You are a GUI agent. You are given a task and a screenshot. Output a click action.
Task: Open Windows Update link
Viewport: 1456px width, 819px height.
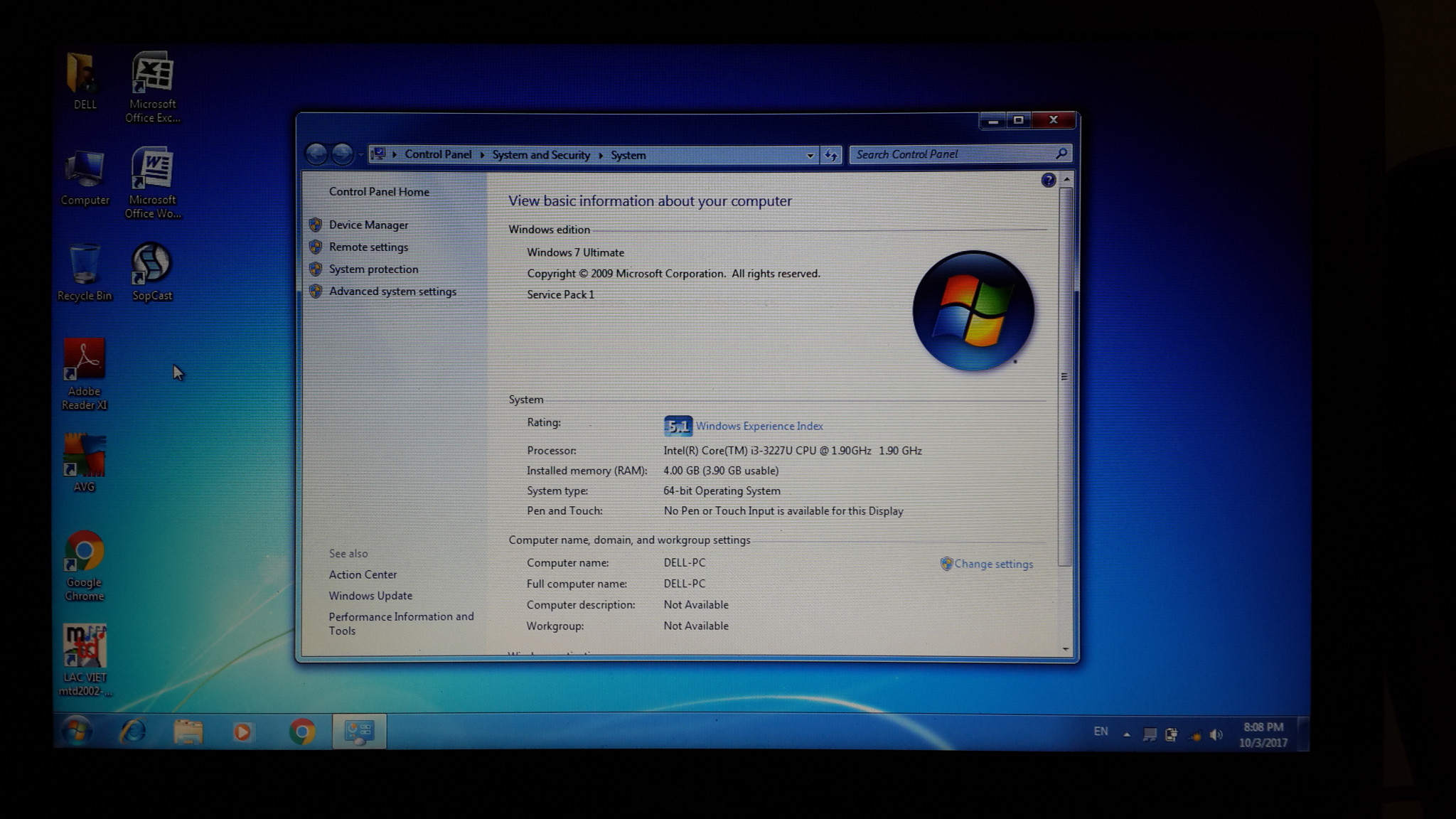[x=370, y=596]
